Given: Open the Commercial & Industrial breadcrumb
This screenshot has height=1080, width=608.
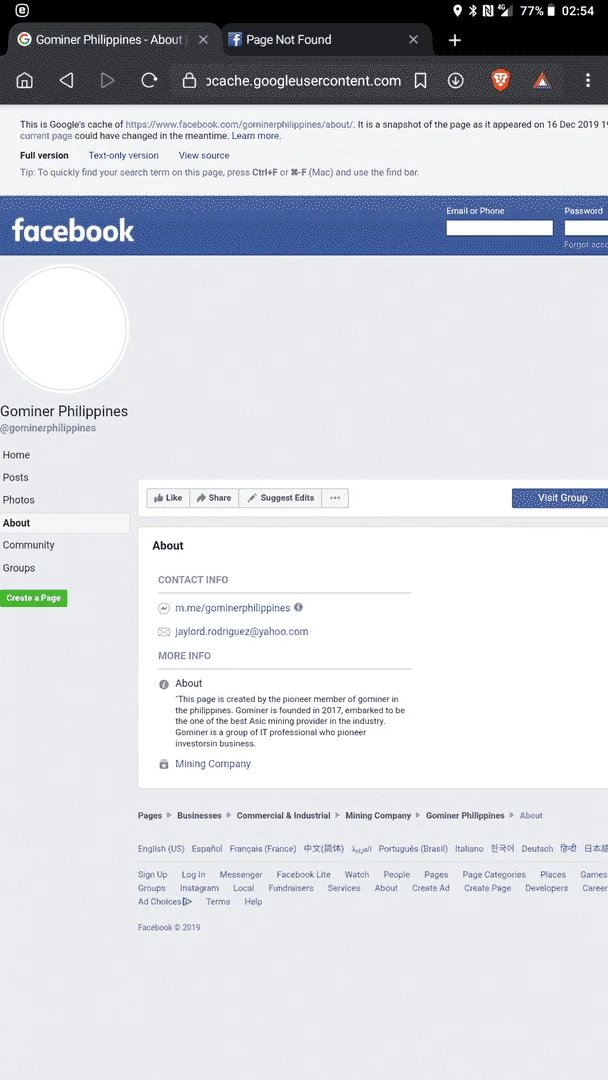Looking at the screenshot, I should (284, 816).
